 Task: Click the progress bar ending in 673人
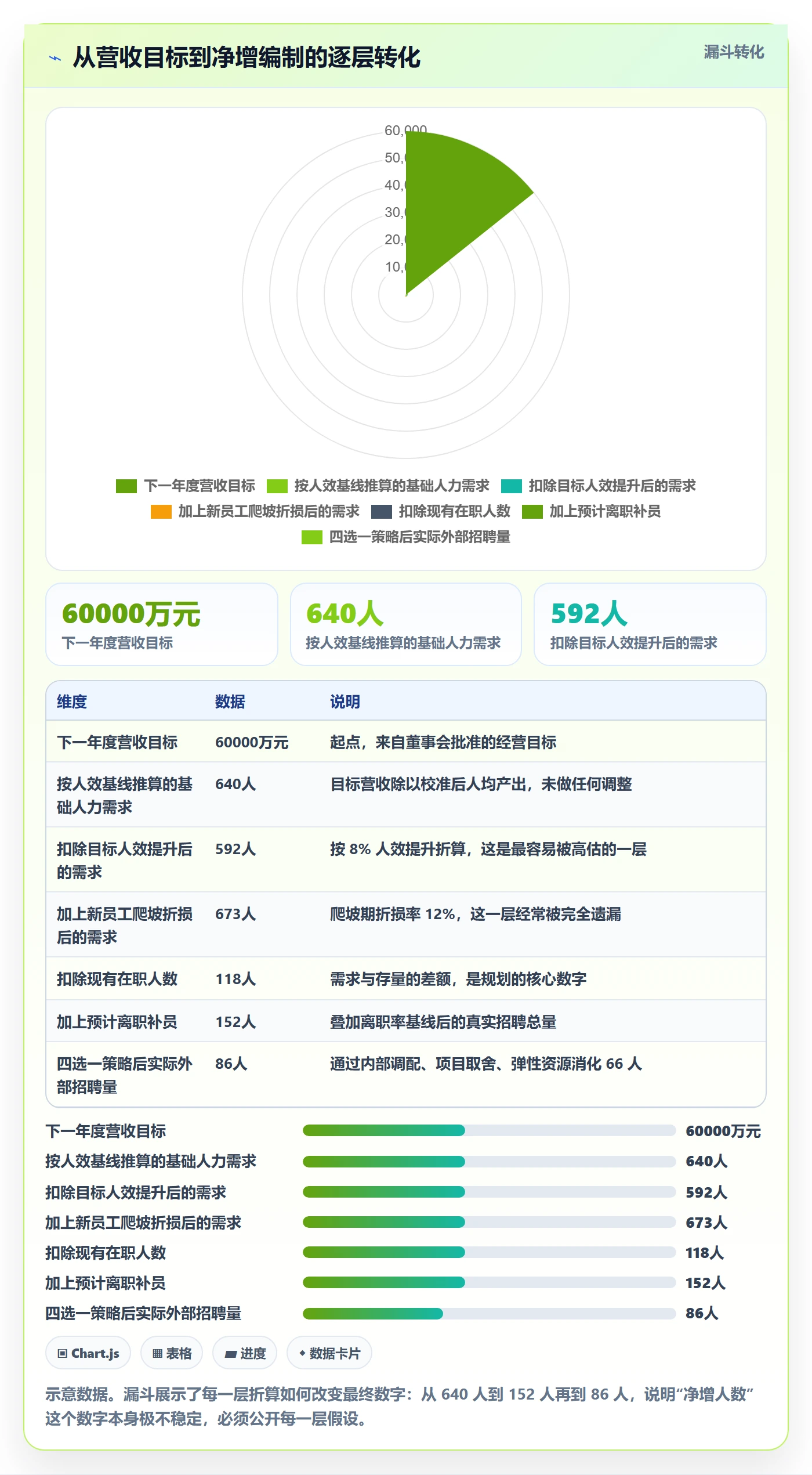click(489, 1222)
